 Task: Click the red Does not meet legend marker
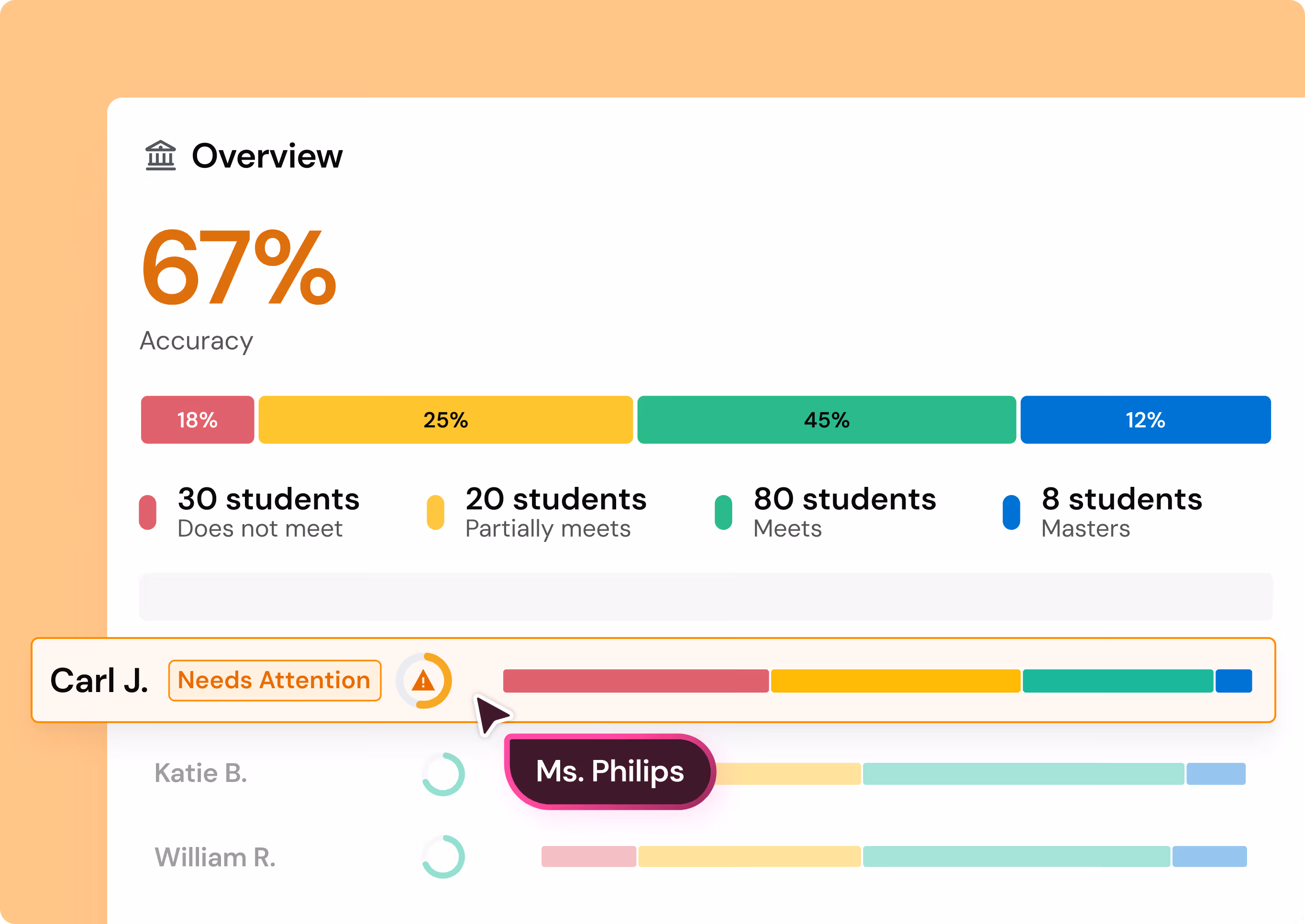148,512
